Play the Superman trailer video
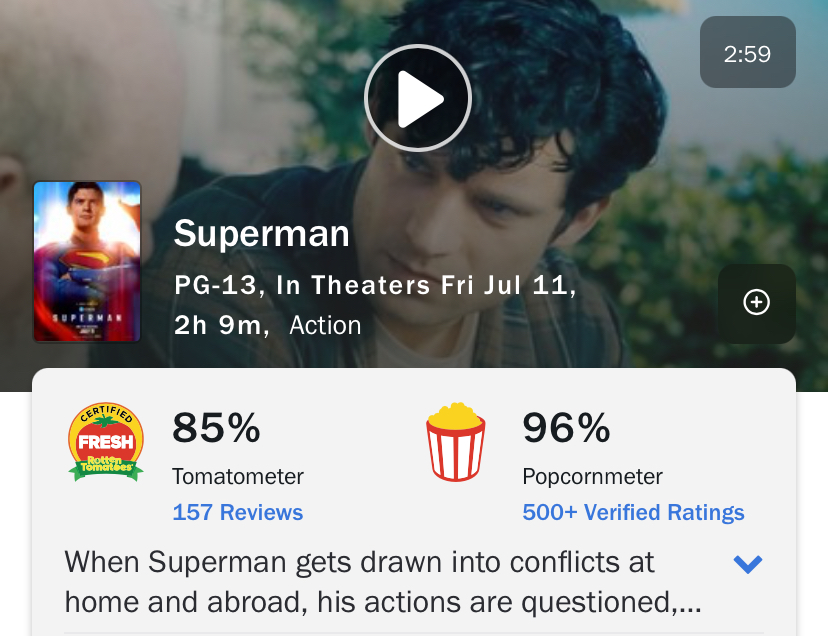Image resolution: width=828 pixels, height=636 pixels. point(418,98)
